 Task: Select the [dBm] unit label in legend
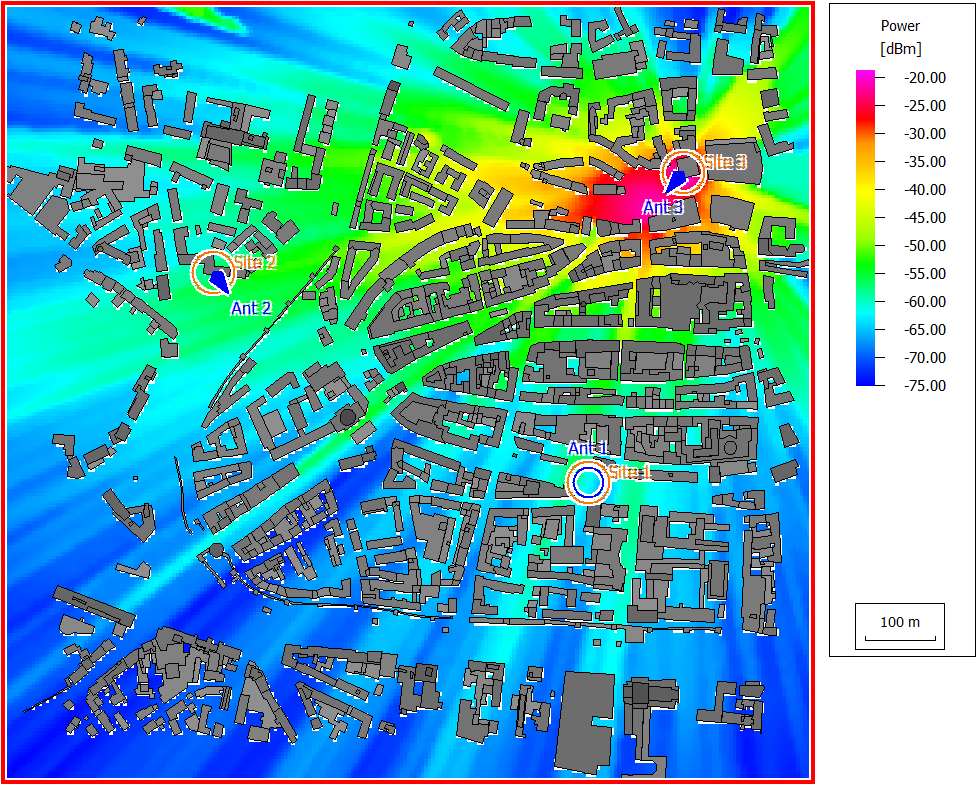tap(900, 48)
